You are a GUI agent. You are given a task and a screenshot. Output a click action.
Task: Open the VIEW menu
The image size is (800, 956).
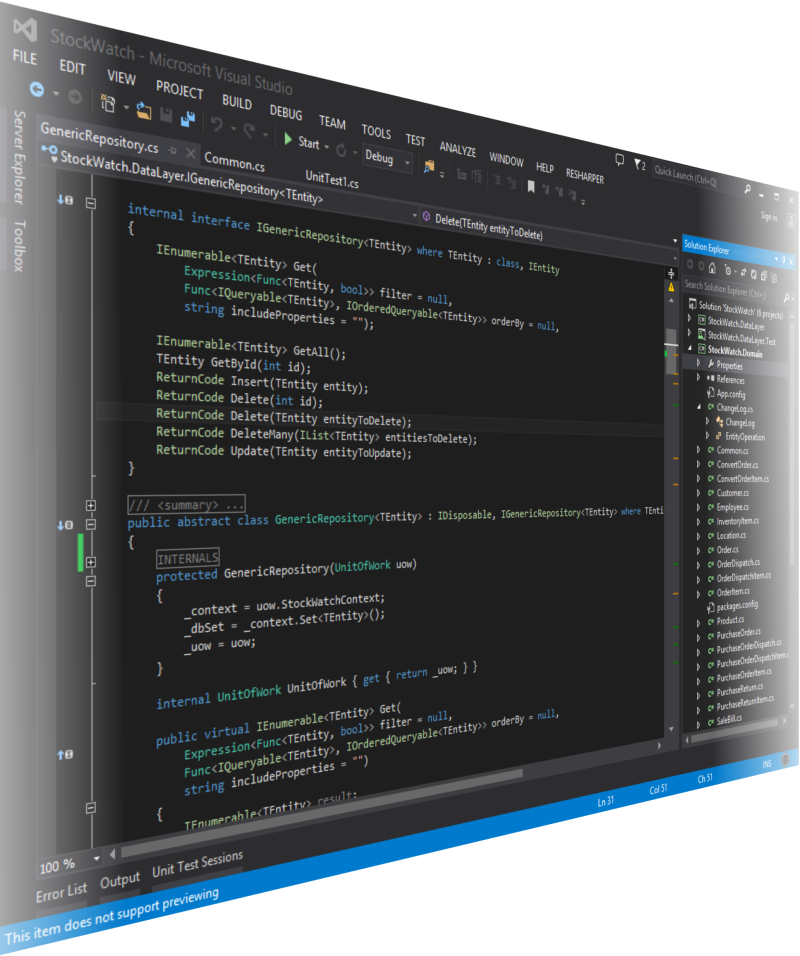[x=121, y=77]
